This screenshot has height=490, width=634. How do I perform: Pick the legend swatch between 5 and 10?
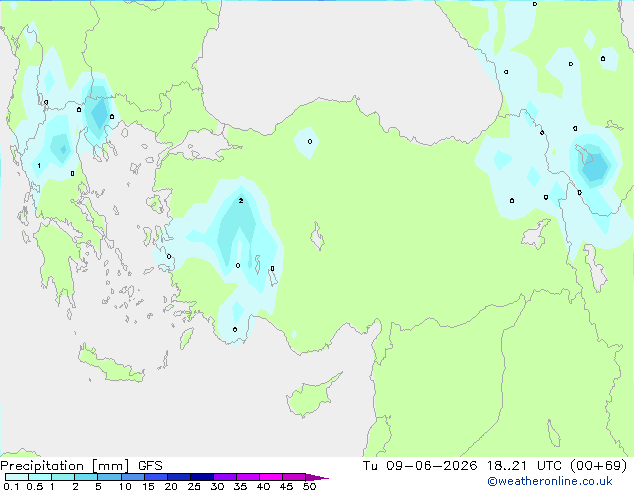pyautogui.click(x=109, y=477)
